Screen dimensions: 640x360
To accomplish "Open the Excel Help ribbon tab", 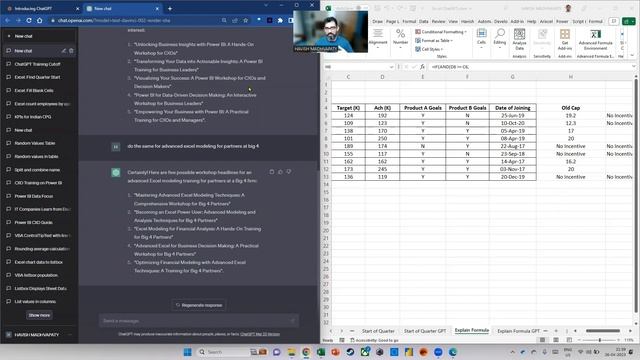I will pos(531,21).
